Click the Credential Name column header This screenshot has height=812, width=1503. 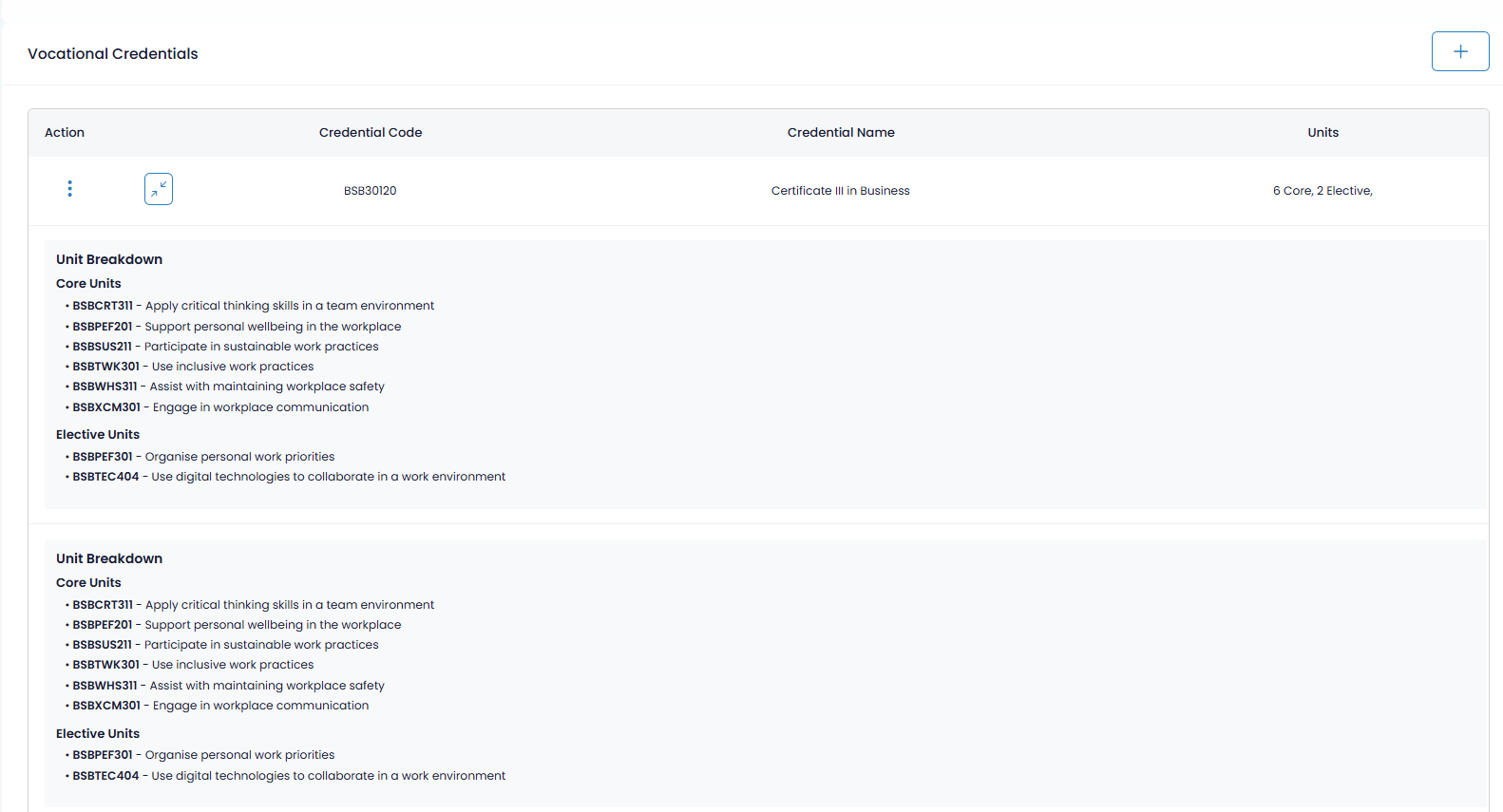pyautogui.click(x=841, y=133)
